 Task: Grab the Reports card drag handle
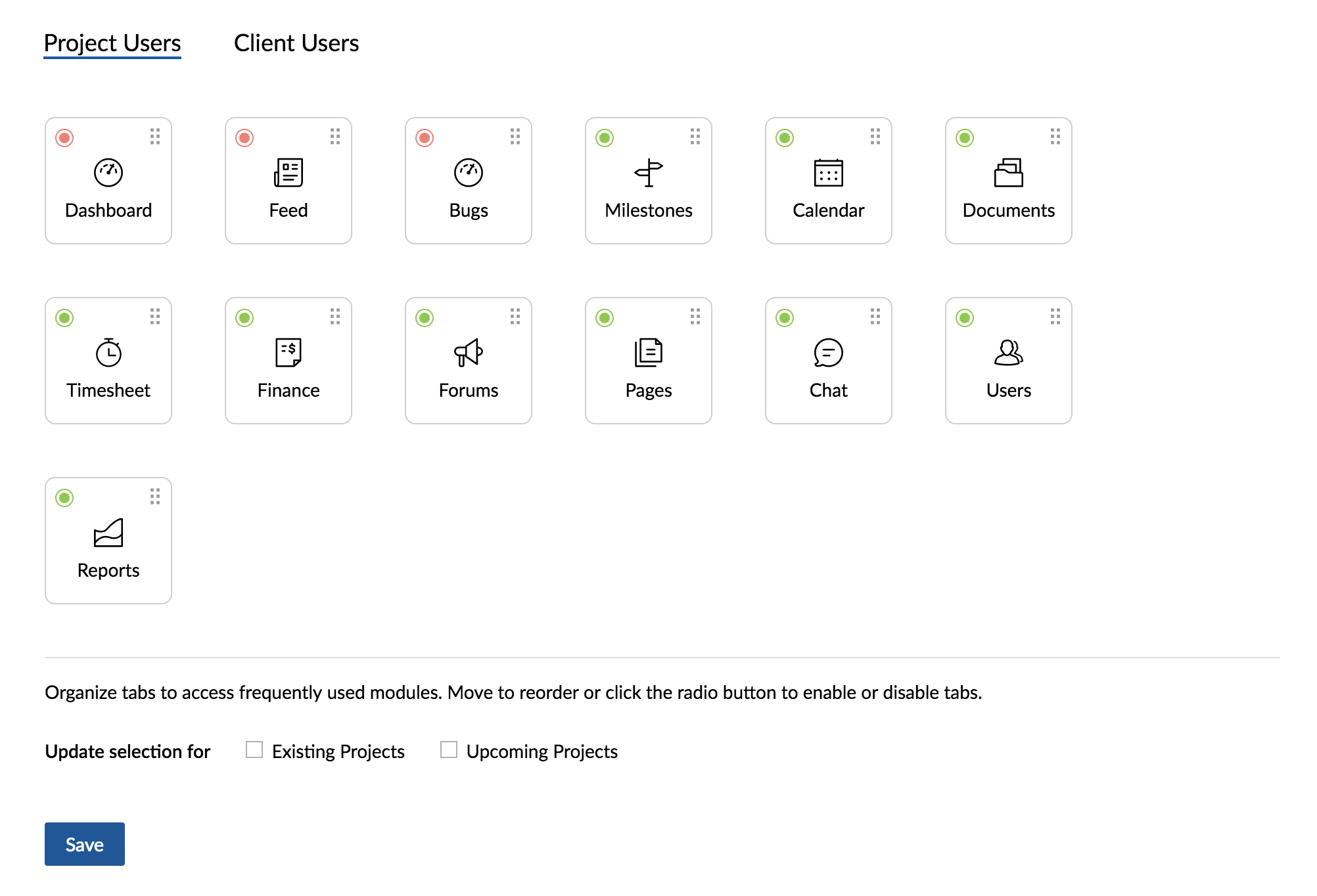pos(155,496)
